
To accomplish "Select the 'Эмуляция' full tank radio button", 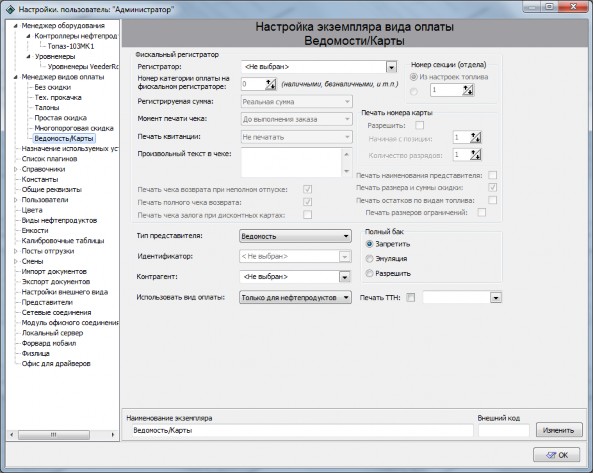I will click(x=369, y=259).
